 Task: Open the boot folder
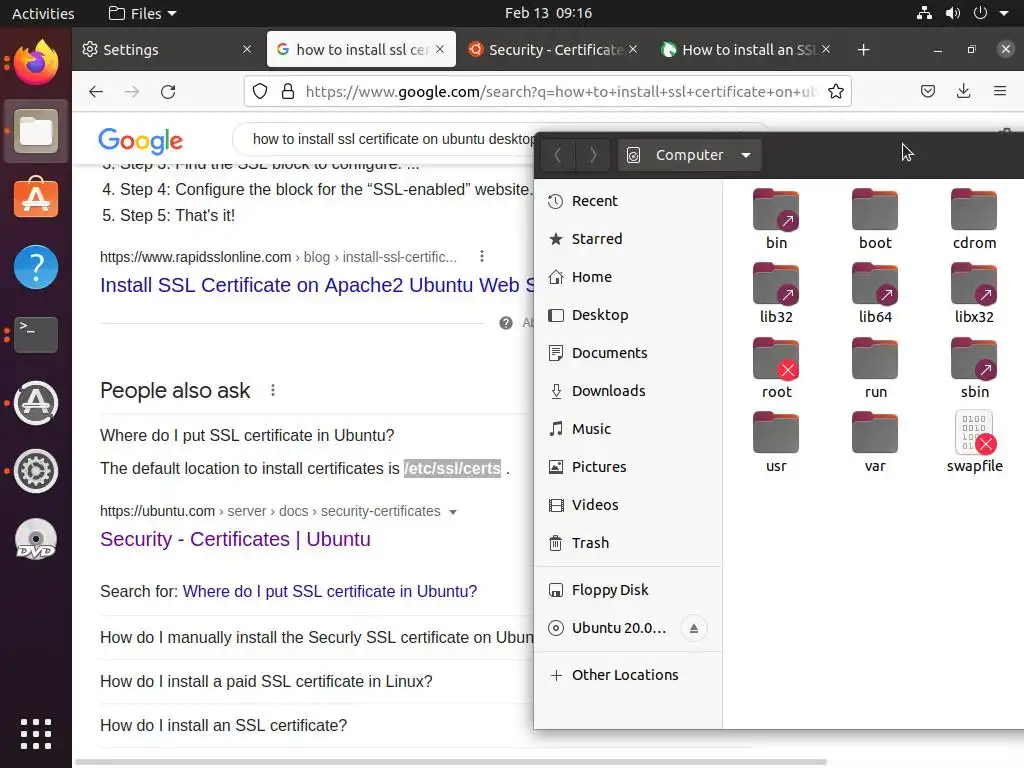[x=875, y=219]
